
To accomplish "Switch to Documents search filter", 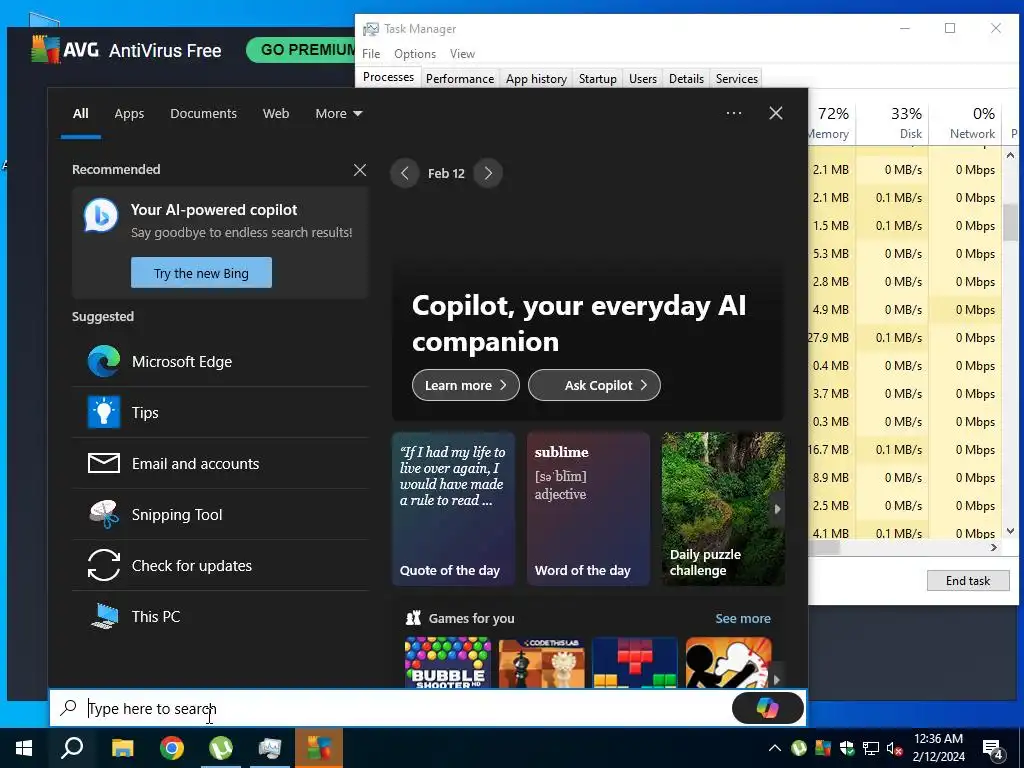I will (x=203, y=114).
